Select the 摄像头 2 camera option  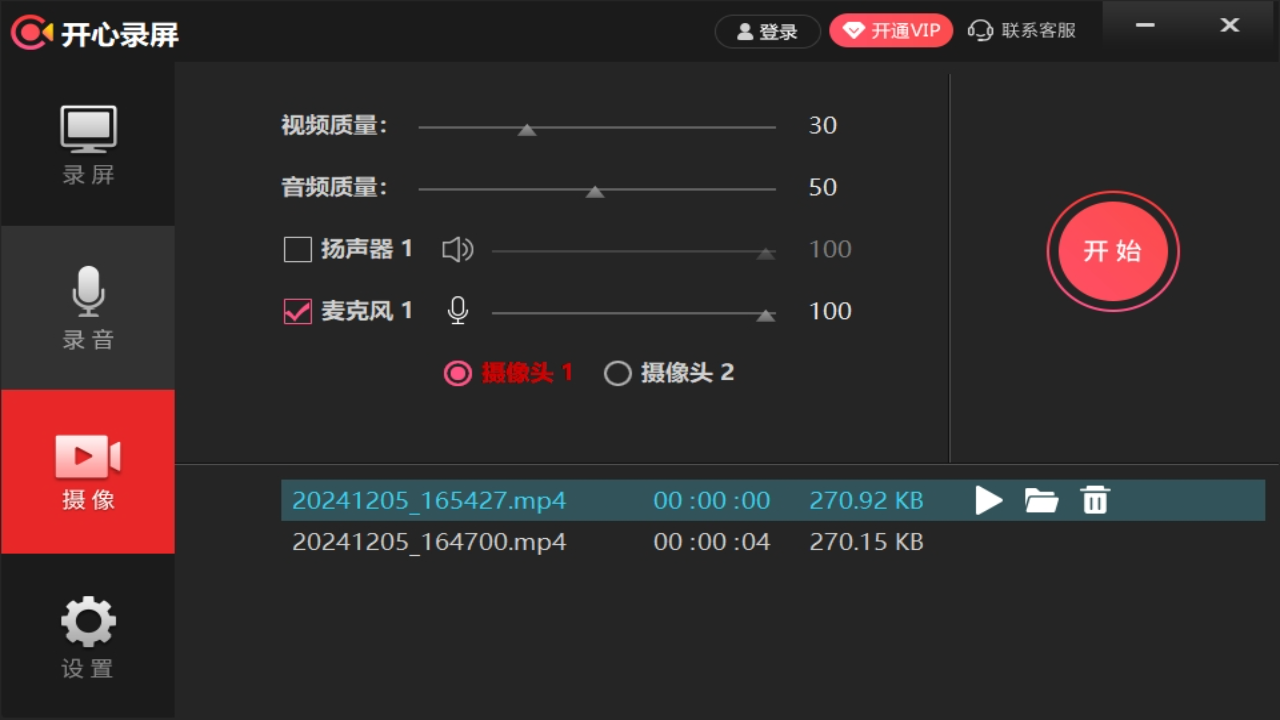(617, 373)
